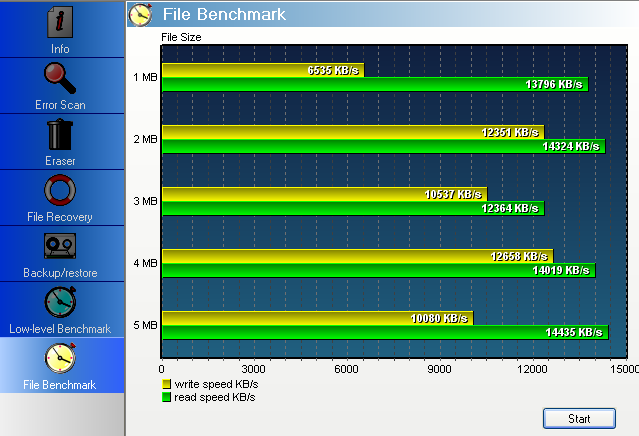Click the 14435 KB/s read bar value
This screenshot has height=436, width=639.
(574, 332)
